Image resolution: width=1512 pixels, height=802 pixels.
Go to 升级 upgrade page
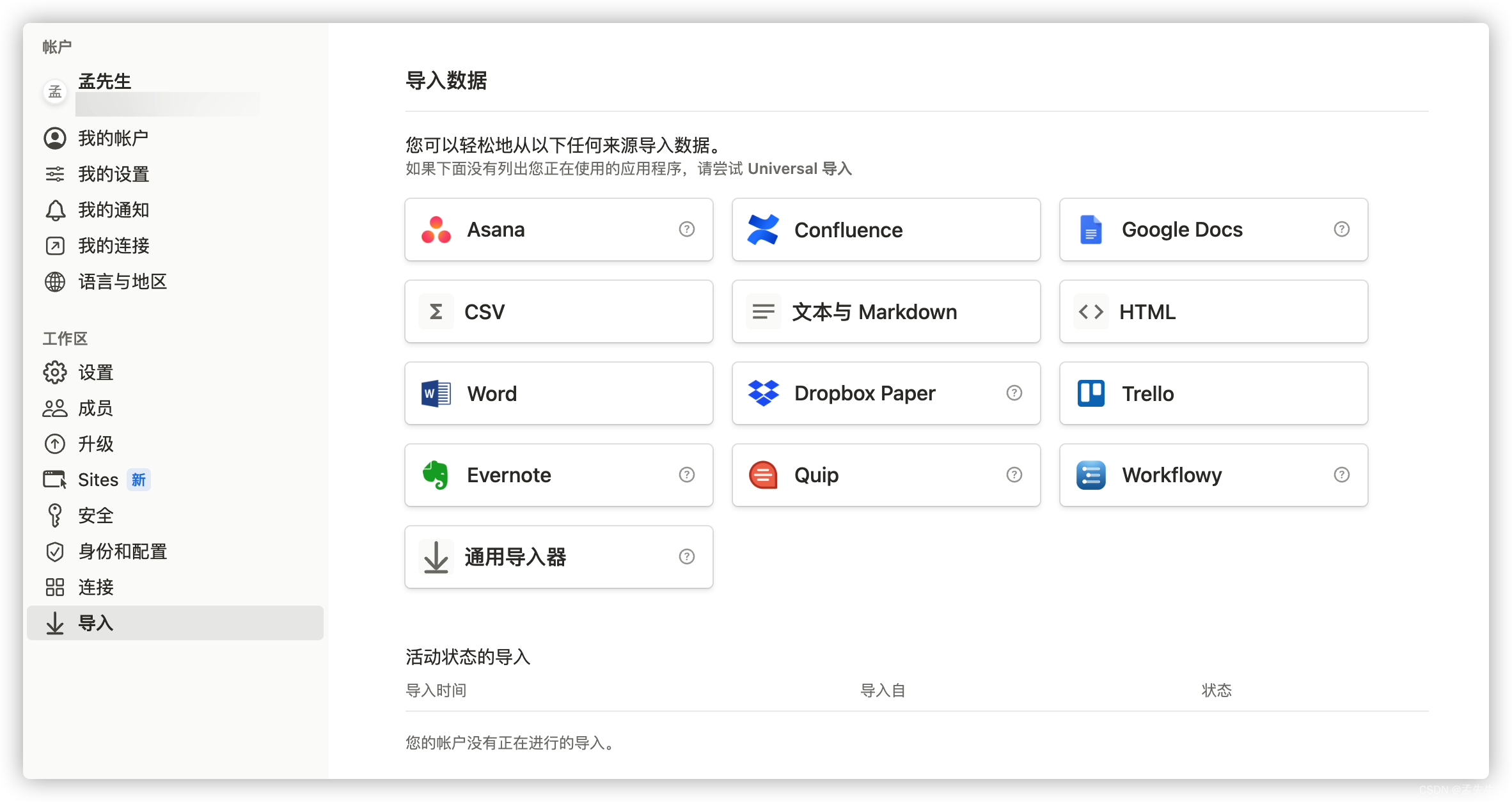coord(175,444)
